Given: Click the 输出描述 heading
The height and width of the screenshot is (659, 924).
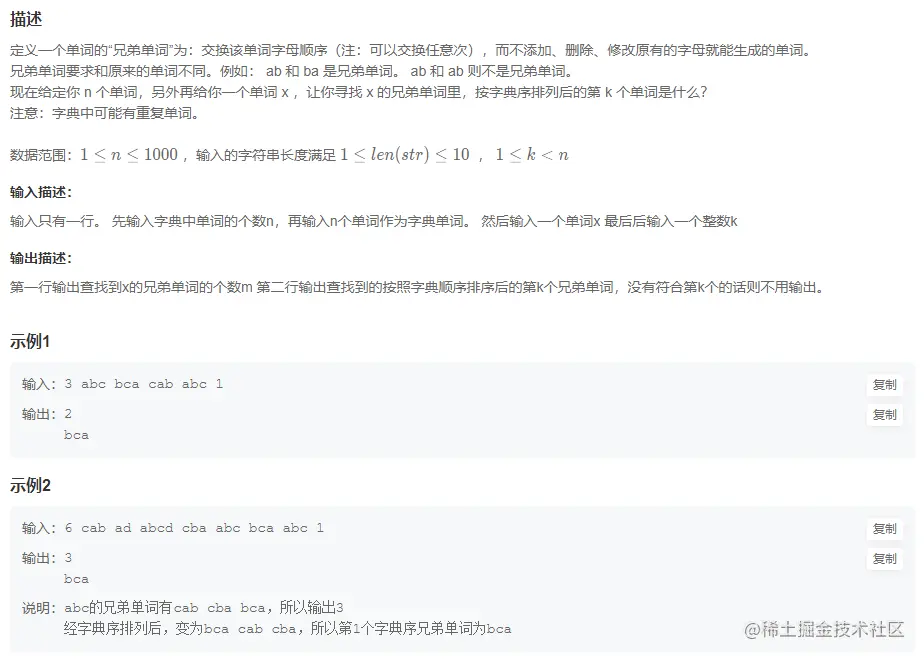Looking at the screenshot, I should tap(41, 258).
